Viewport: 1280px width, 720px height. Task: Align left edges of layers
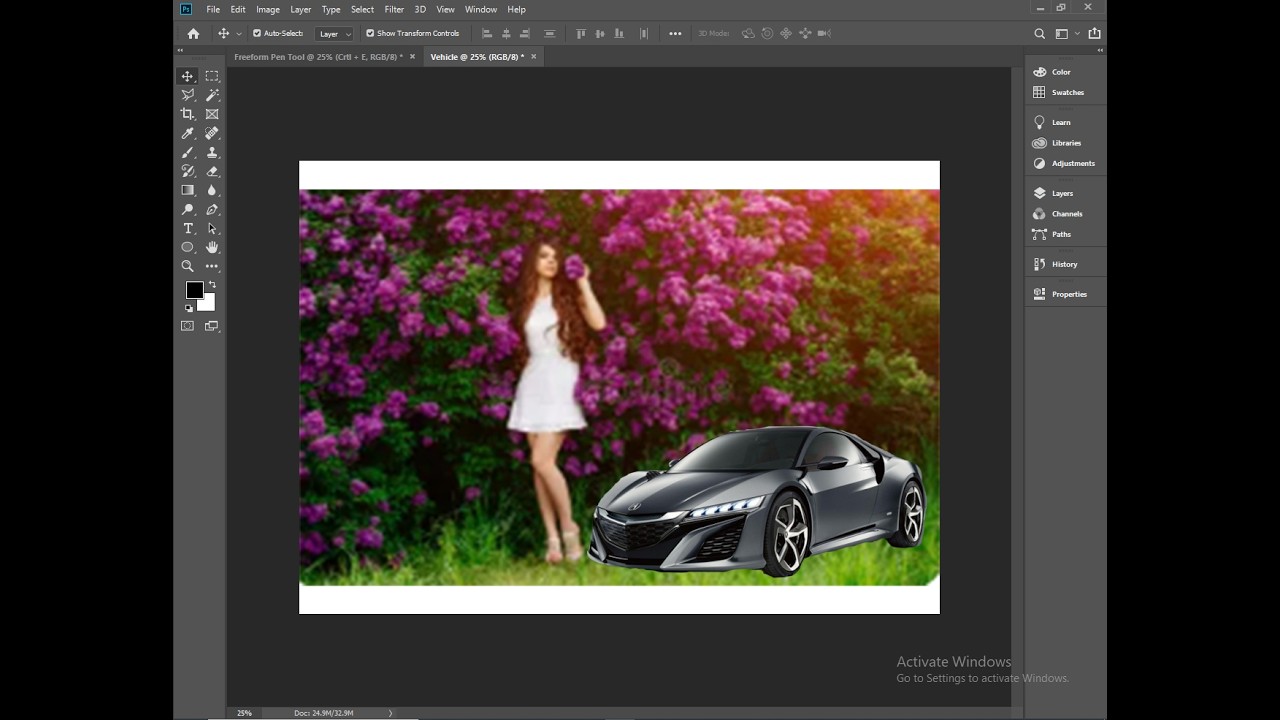(x=487, y=33)
